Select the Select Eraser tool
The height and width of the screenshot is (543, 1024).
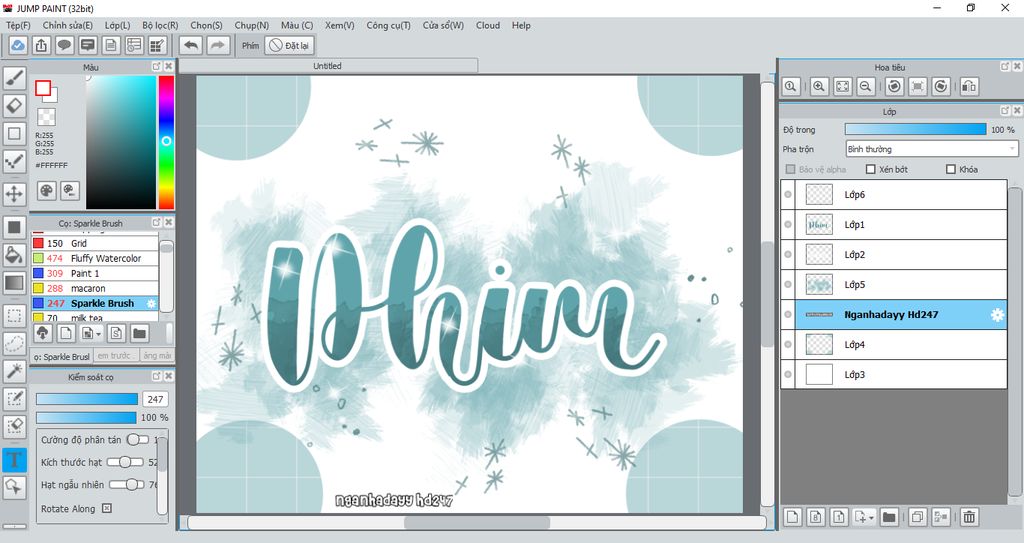coord(14,427)
